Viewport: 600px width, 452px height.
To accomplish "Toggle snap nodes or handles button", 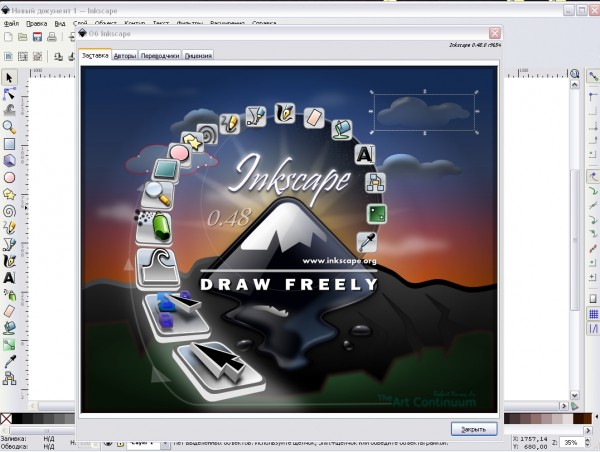I will coord(593,176).
